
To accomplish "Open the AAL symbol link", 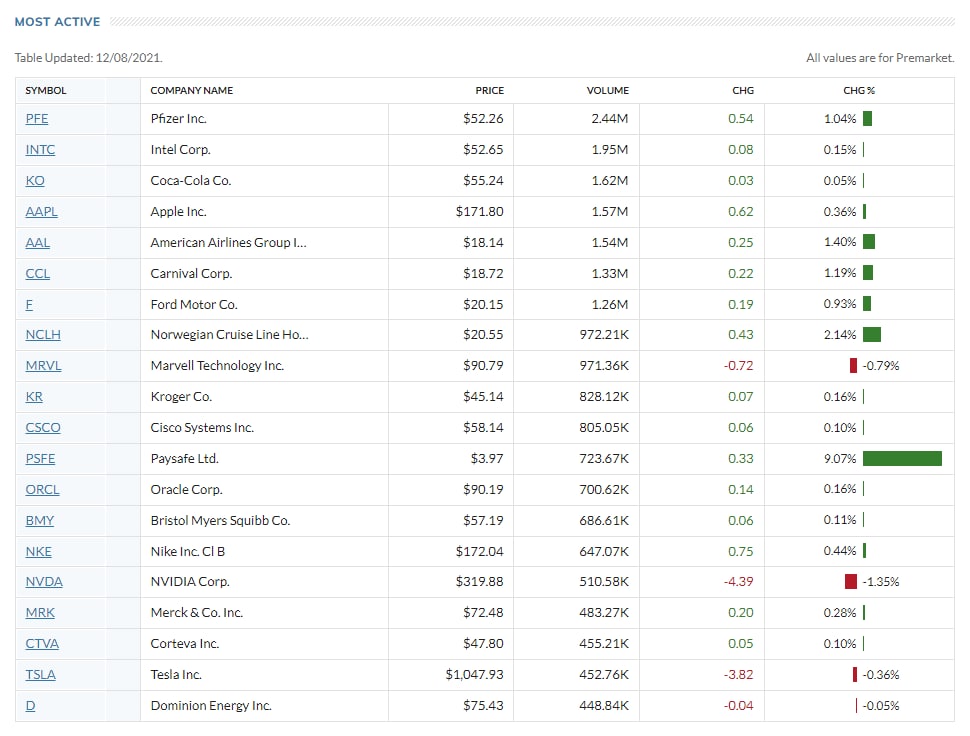I will (x=38, y=242).
